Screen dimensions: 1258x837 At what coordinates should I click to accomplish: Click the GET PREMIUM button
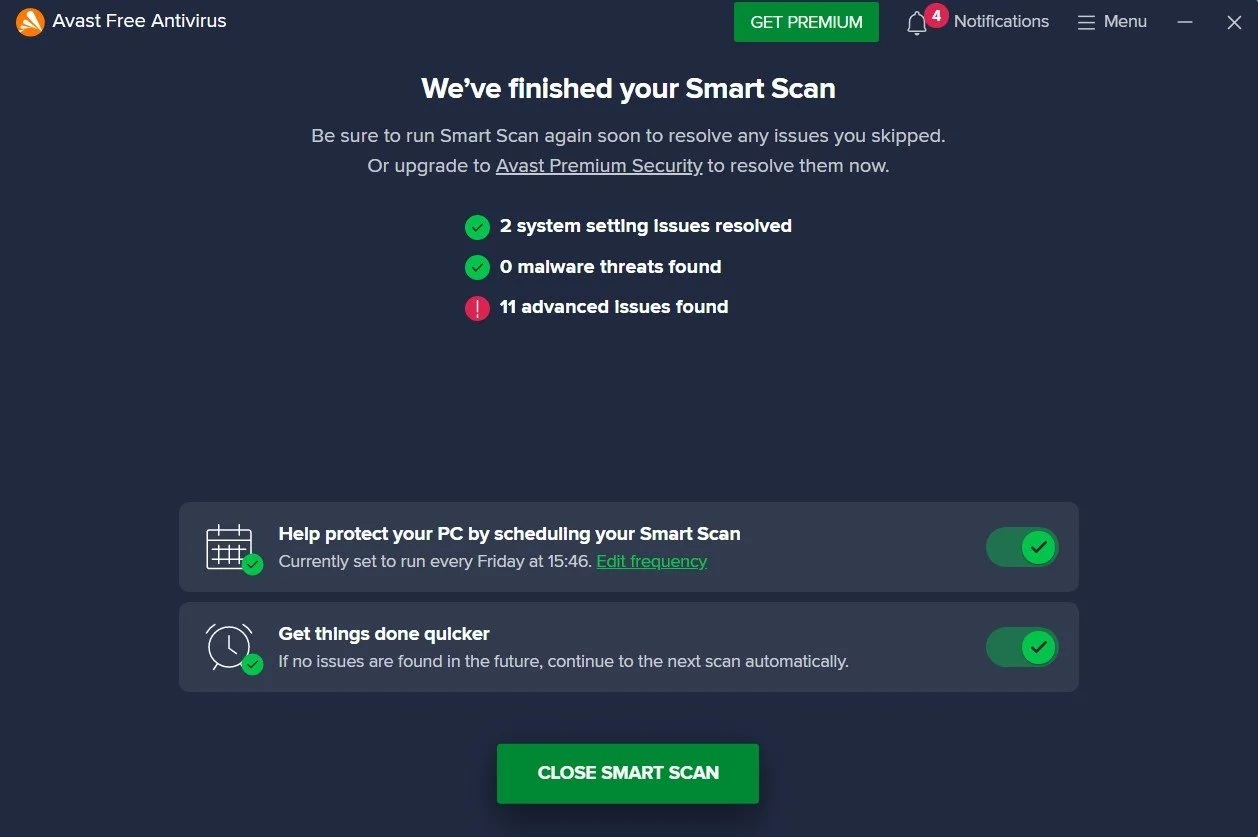(x=805, y=21)
